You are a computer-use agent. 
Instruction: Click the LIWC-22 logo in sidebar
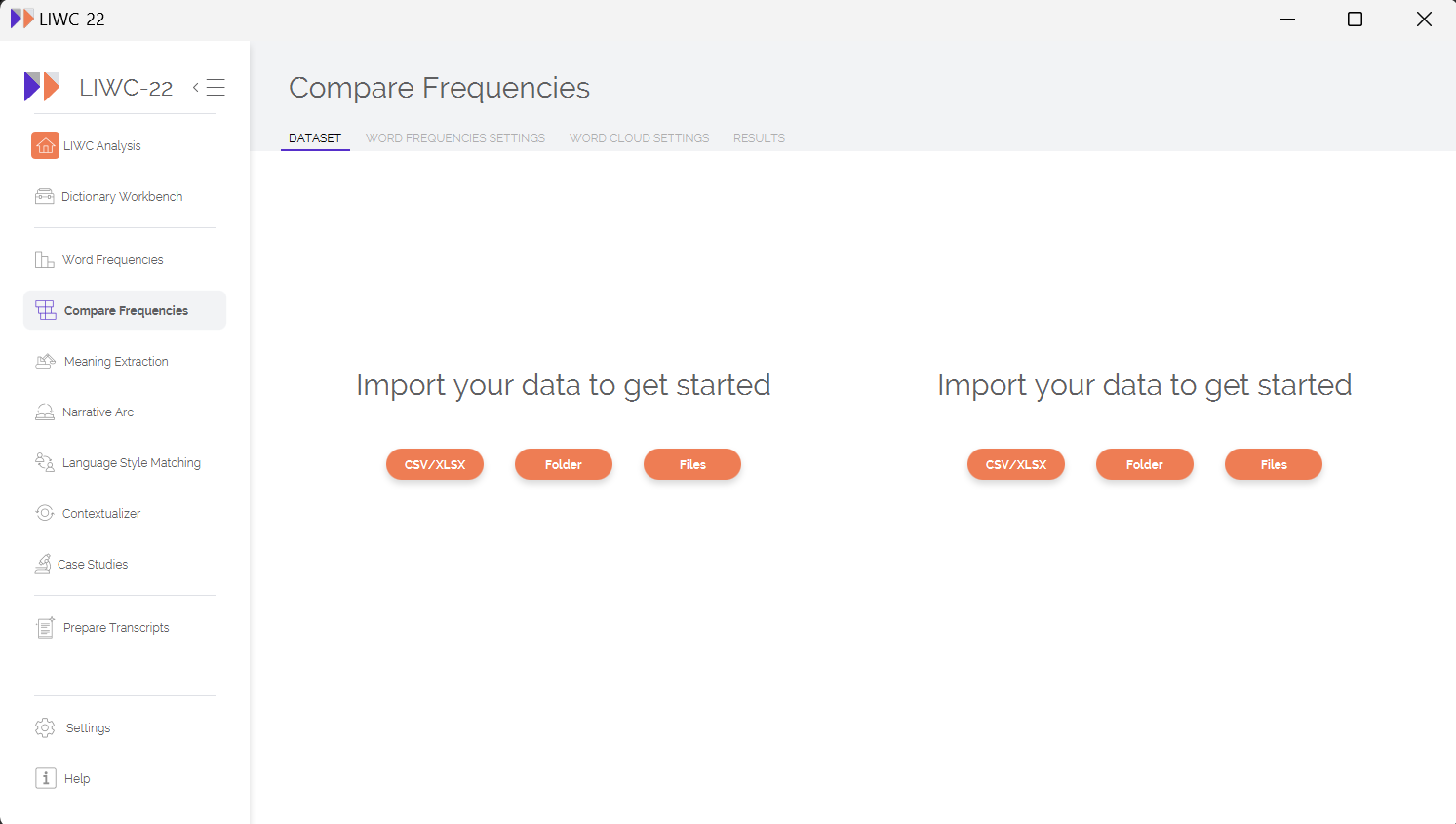[x=42, y=87]
